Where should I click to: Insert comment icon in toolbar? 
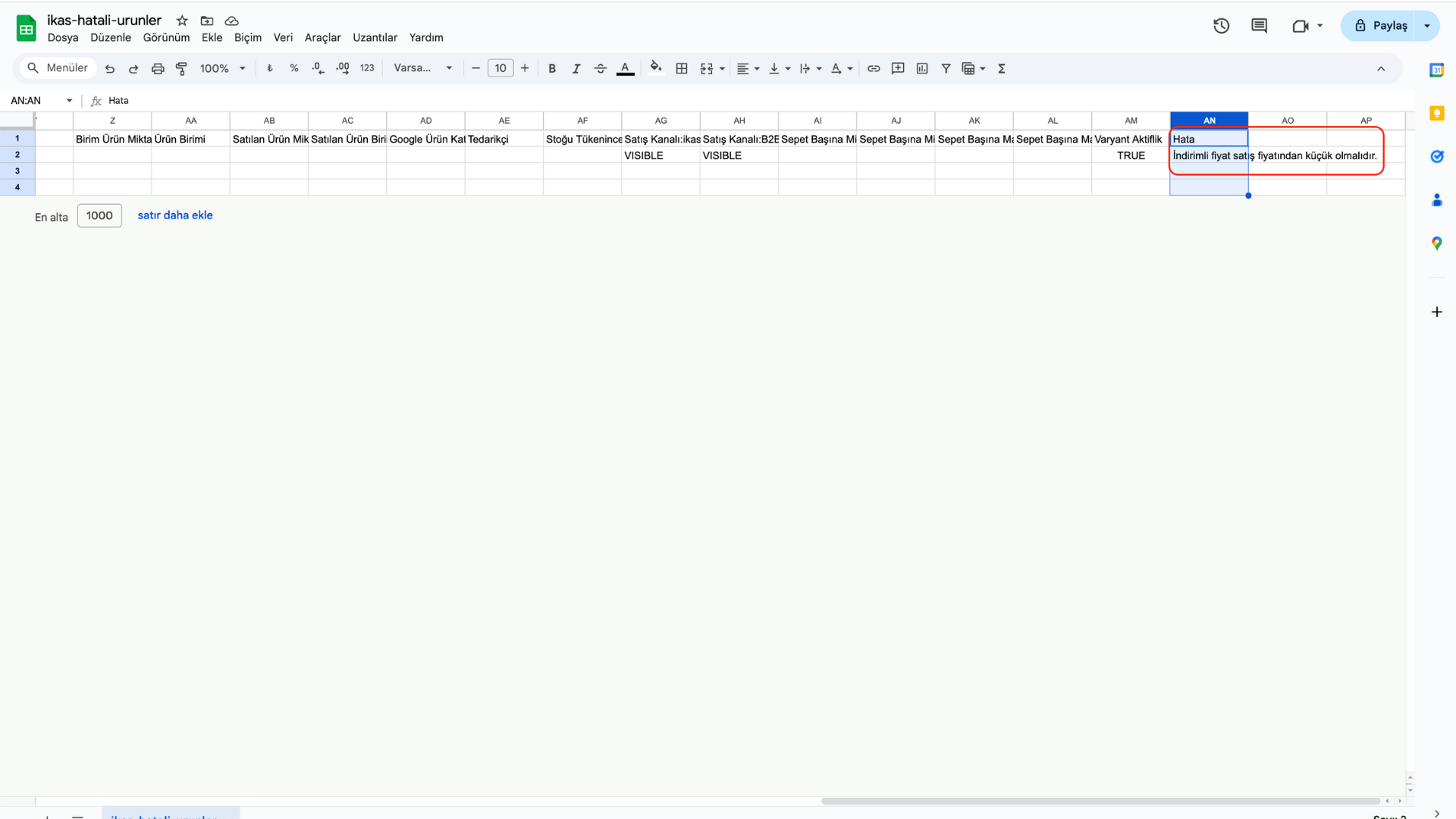898,68
